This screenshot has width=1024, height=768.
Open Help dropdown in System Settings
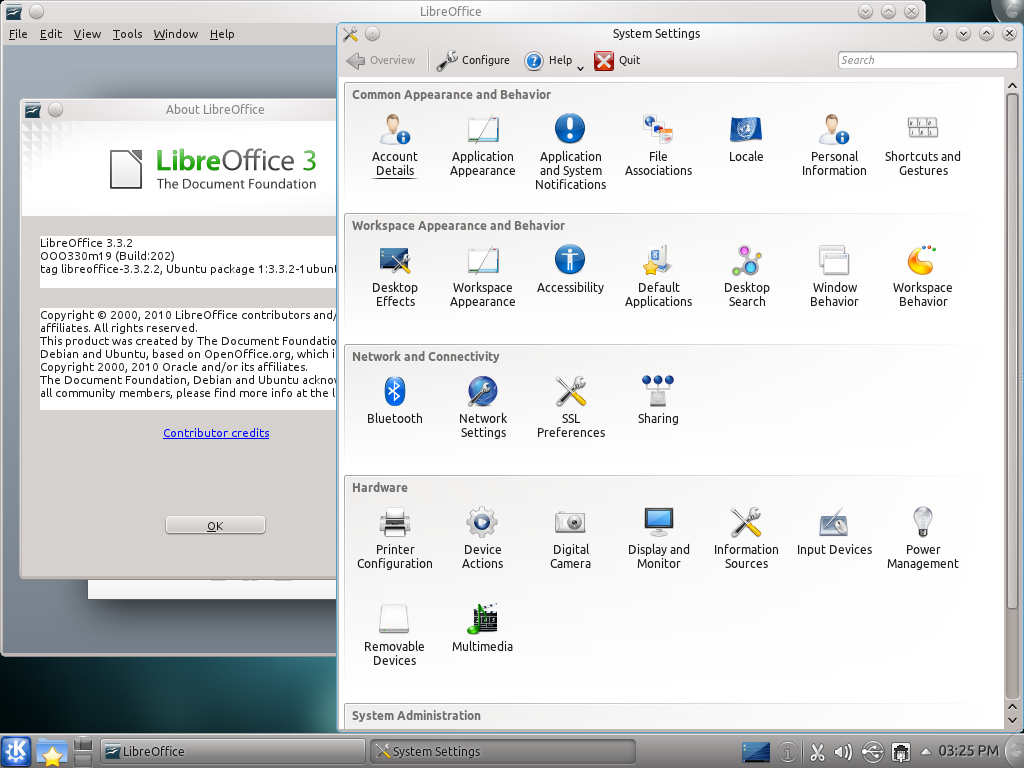tap(554, 60)
